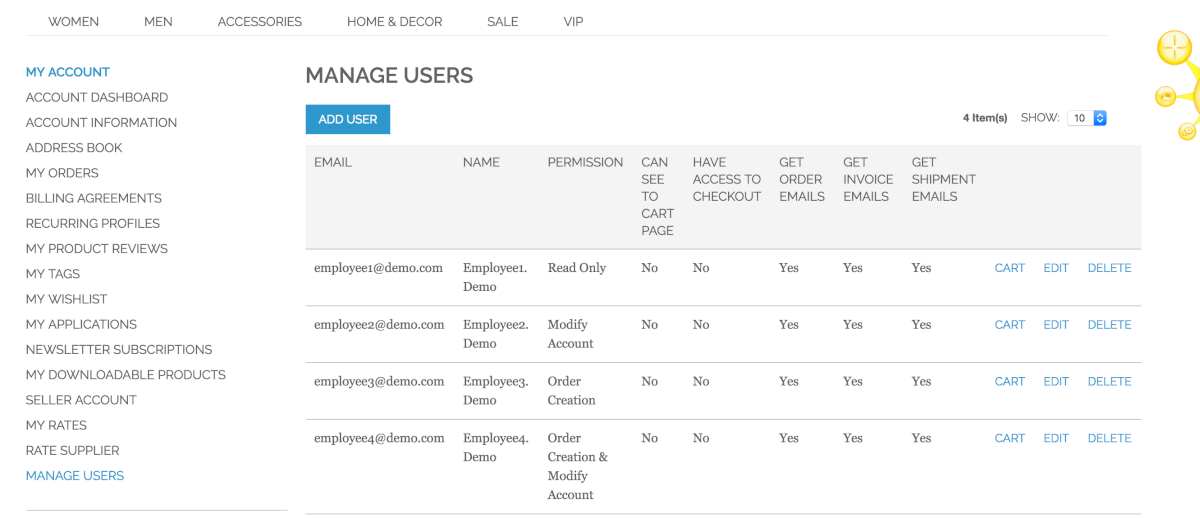Open the VIP menu item
The height and width of the screenshot is (518, 1200).
pos(573,22)
